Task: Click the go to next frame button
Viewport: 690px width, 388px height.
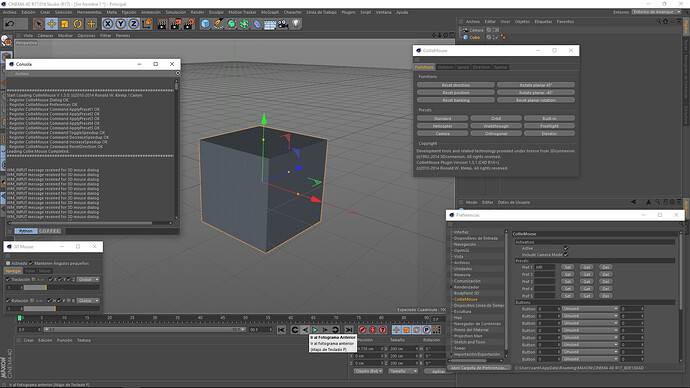Action: click(x=325, y=329)
